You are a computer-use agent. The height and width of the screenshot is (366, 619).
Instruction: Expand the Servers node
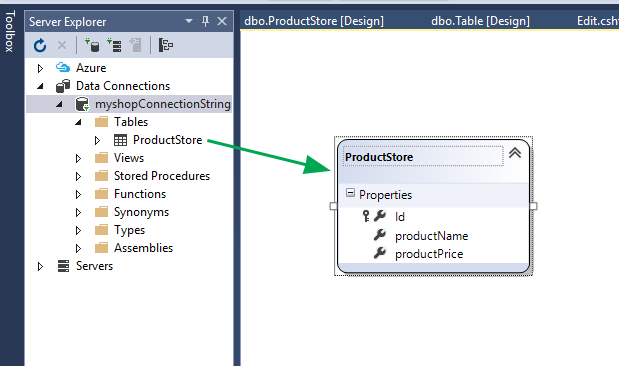point(40,267)
